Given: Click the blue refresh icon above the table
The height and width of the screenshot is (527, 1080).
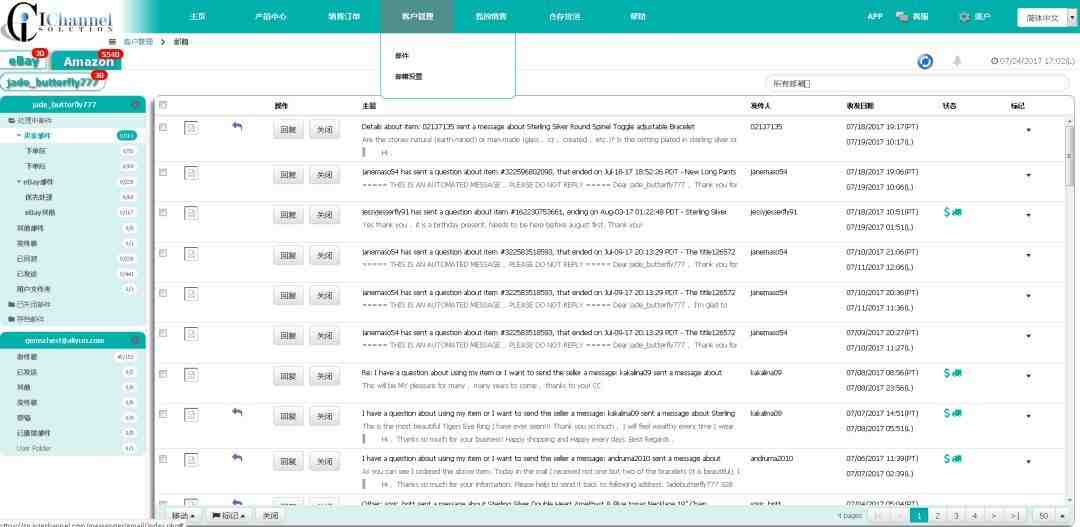Looking at the screenshot, I should click(x=925, y=62).
